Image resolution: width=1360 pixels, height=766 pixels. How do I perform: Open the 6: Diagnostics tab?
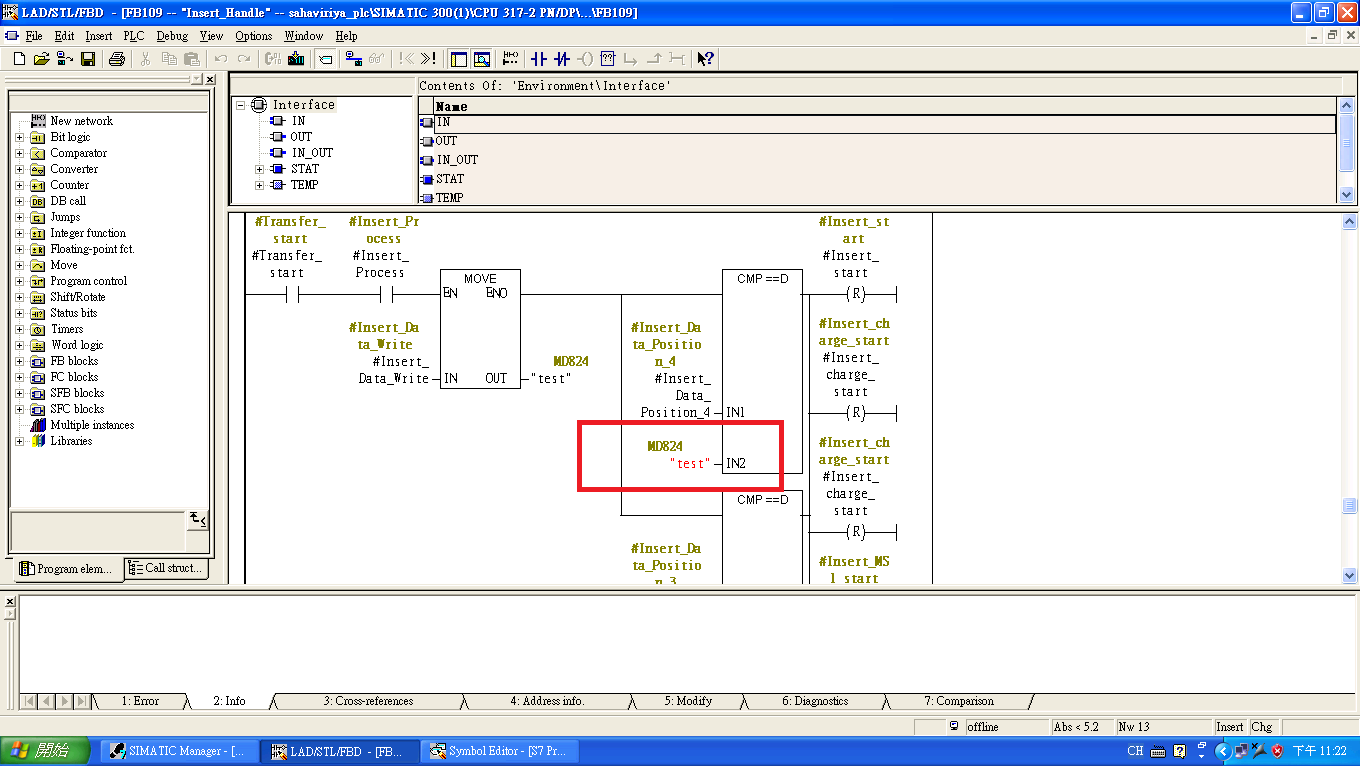tap(814, 701)
